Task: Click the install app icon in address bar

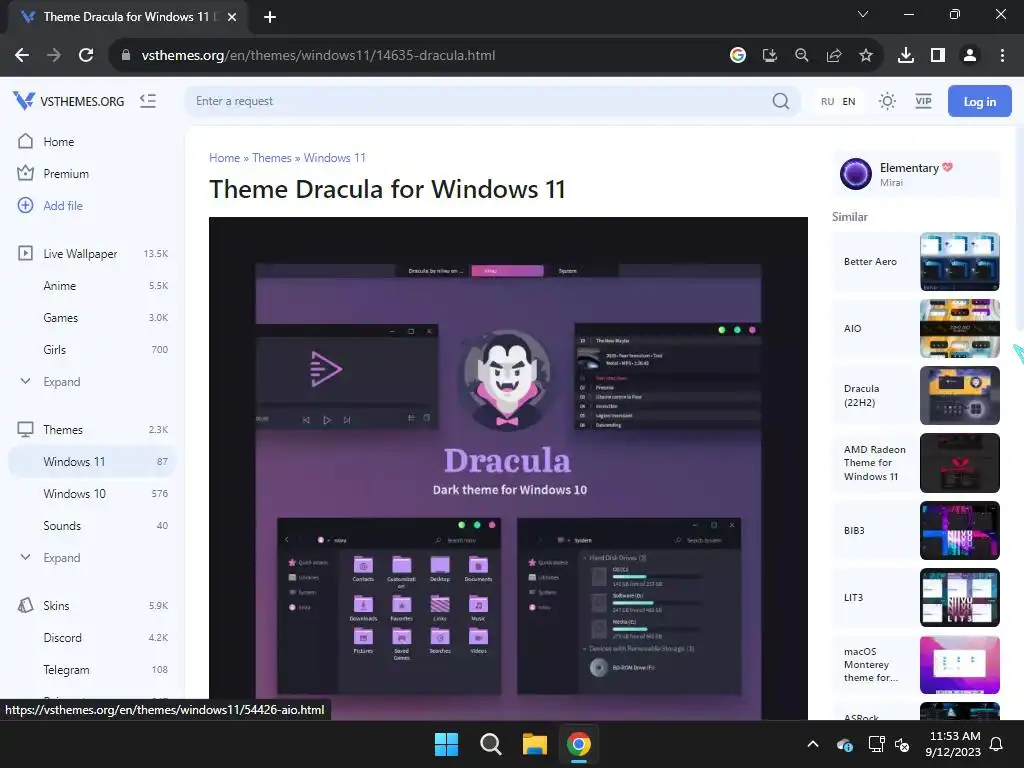Action: point(770,56)
